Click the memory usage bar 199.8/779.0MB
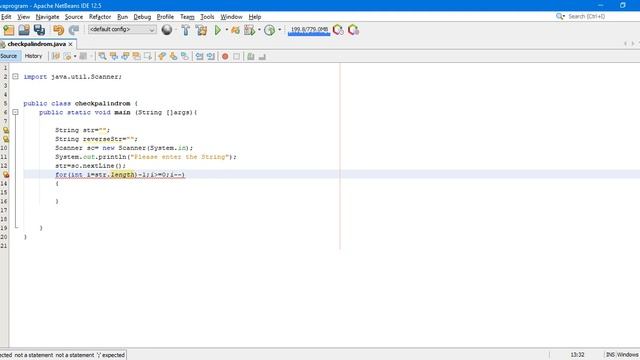This screenshot has width=640, height=360. pyautogui.click(x=309, y=30)
